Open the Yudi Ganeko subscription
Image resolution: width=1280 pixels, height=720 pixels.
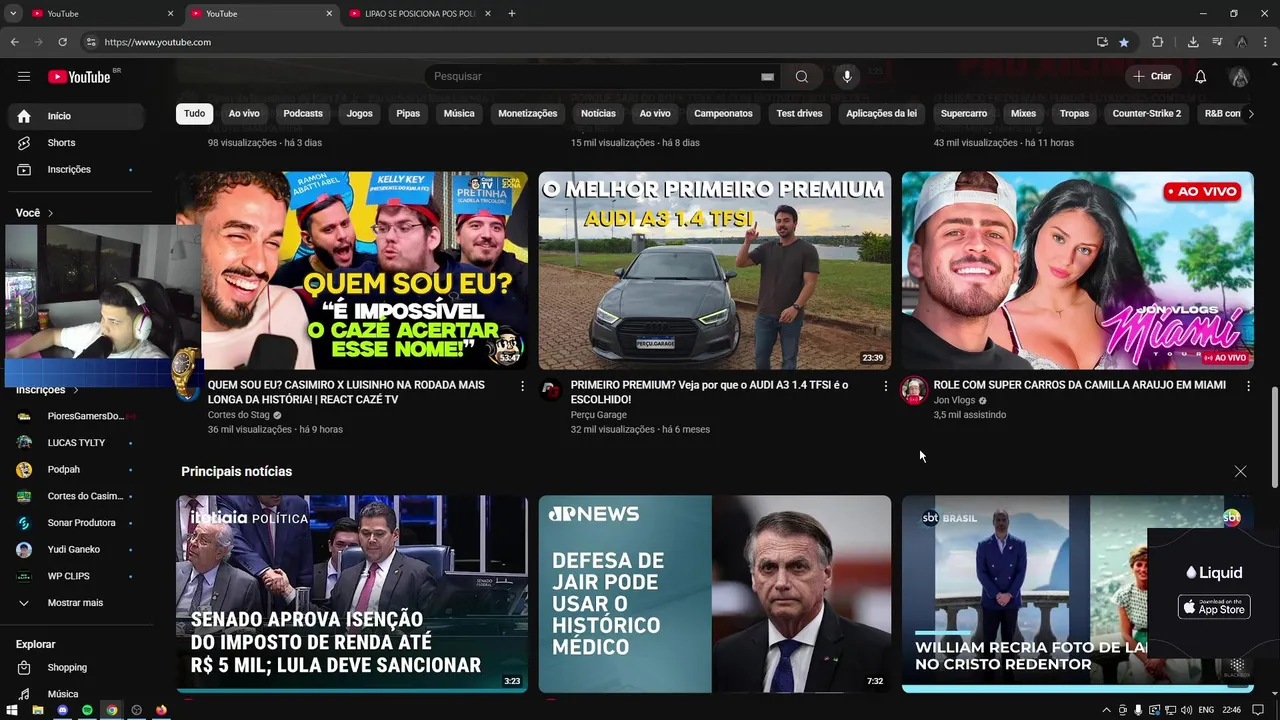click(76, 549)
